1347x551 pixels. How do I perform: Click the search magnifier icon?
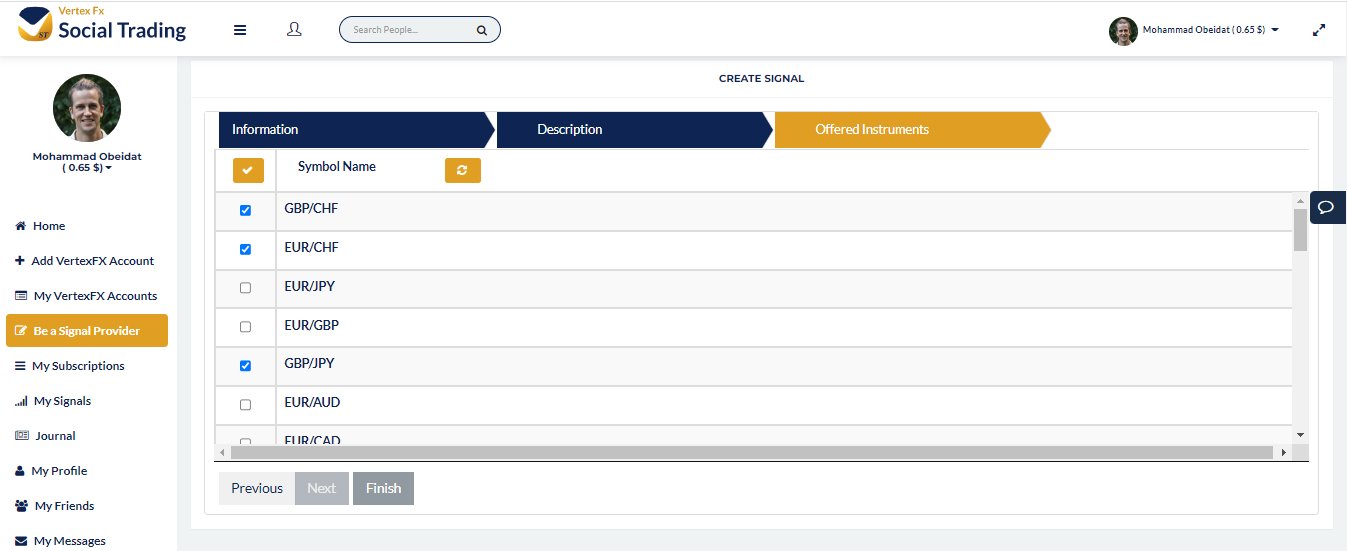click(482, 30)
